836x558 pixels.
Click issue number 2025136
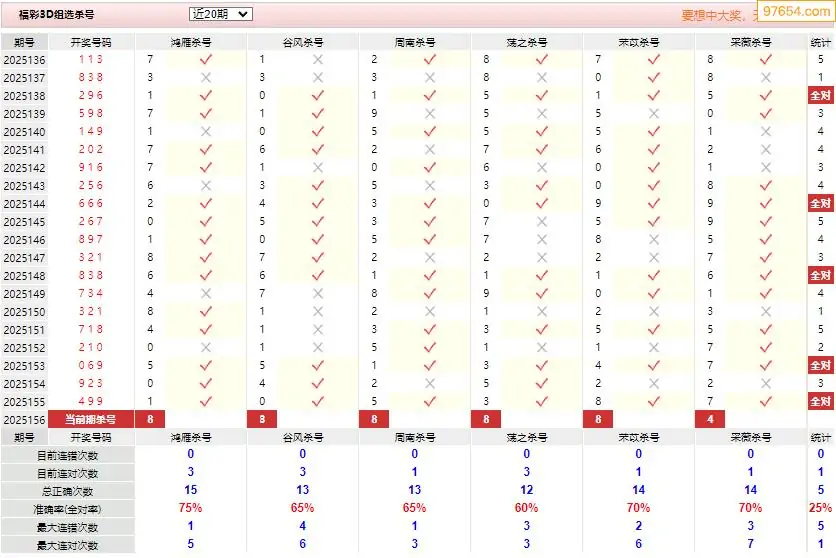click(24, 60)
